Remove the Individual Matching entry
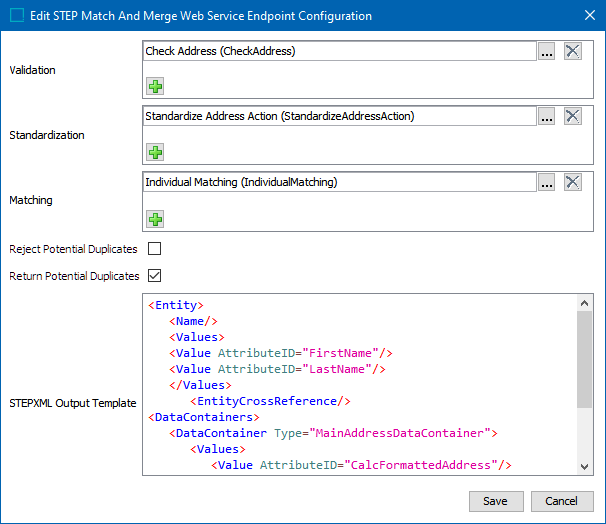This screenshot has height=524, width=606. coord(572,182)
